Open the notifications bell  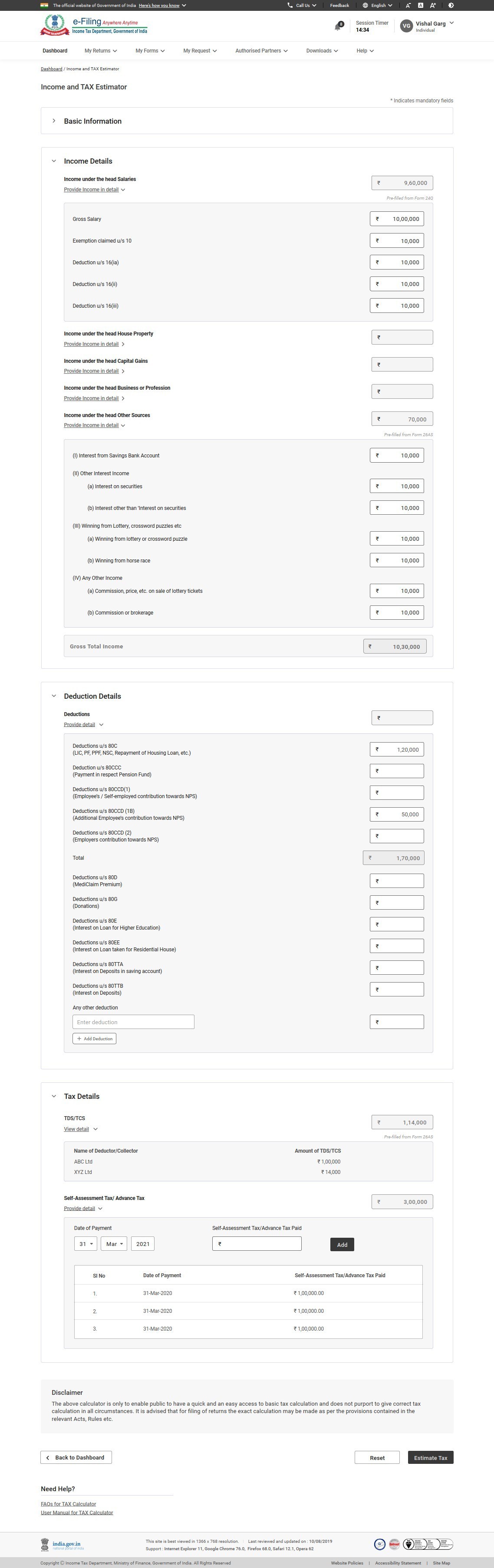[337, 26]
